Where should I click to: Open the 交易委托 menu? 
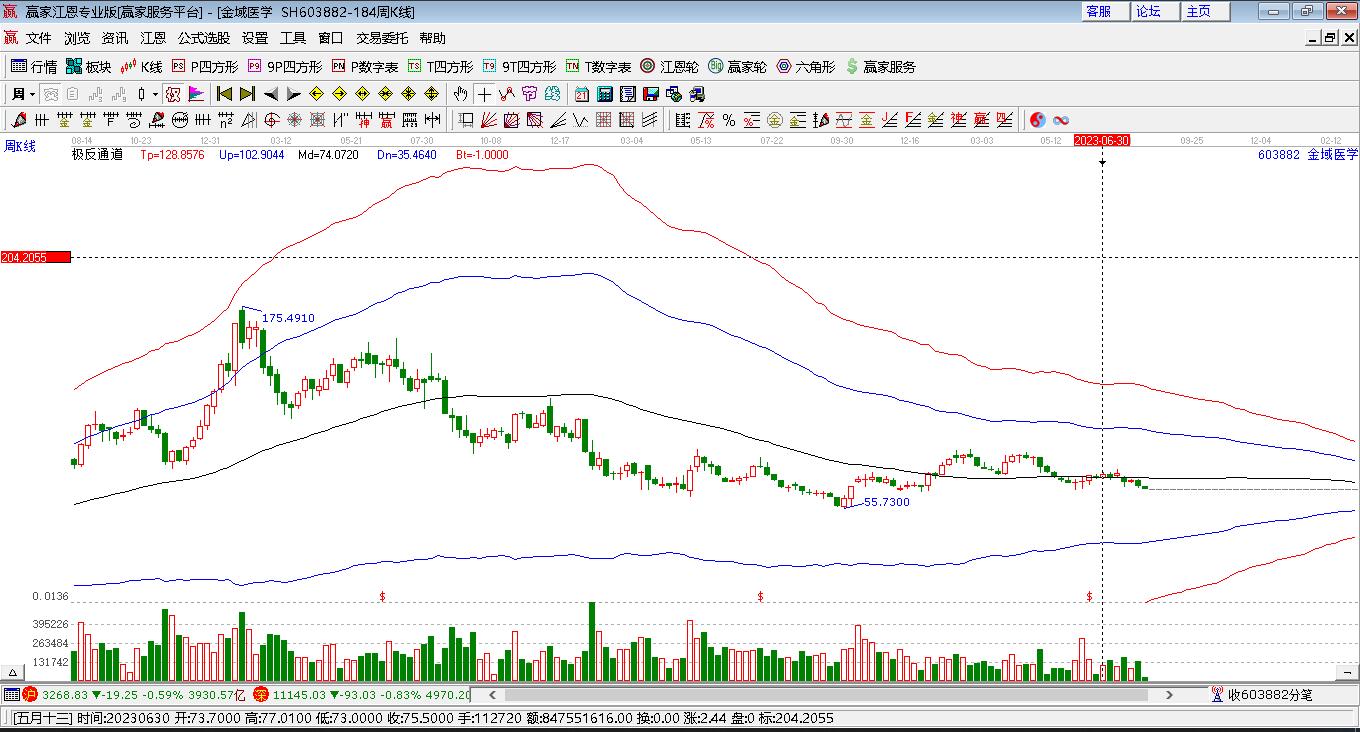(x=382, y=38)
